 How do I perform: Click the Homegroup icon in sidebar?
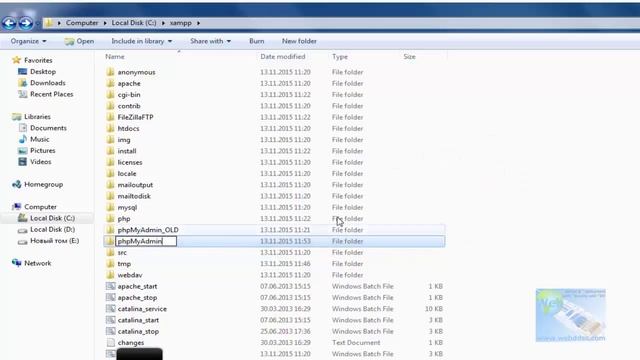(x=16, y=184)
